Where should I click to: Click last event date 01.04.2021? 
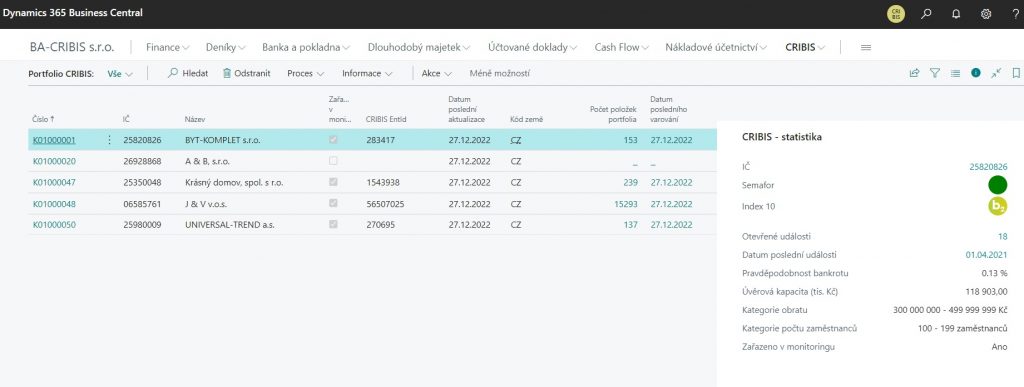point(986,255)
